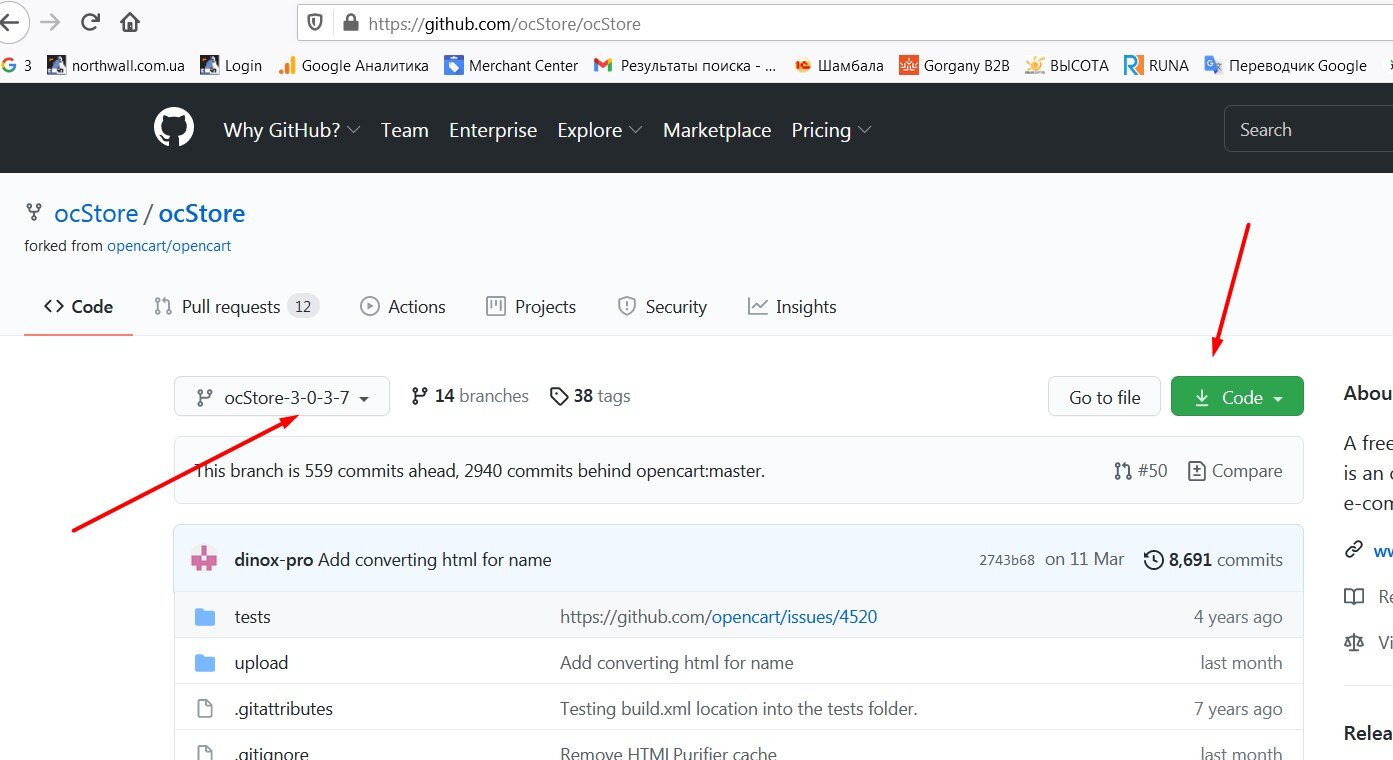Open northwall.com.ua bookmark
The height and width of the screenshot is (760, 1393).
click(116, 65)
